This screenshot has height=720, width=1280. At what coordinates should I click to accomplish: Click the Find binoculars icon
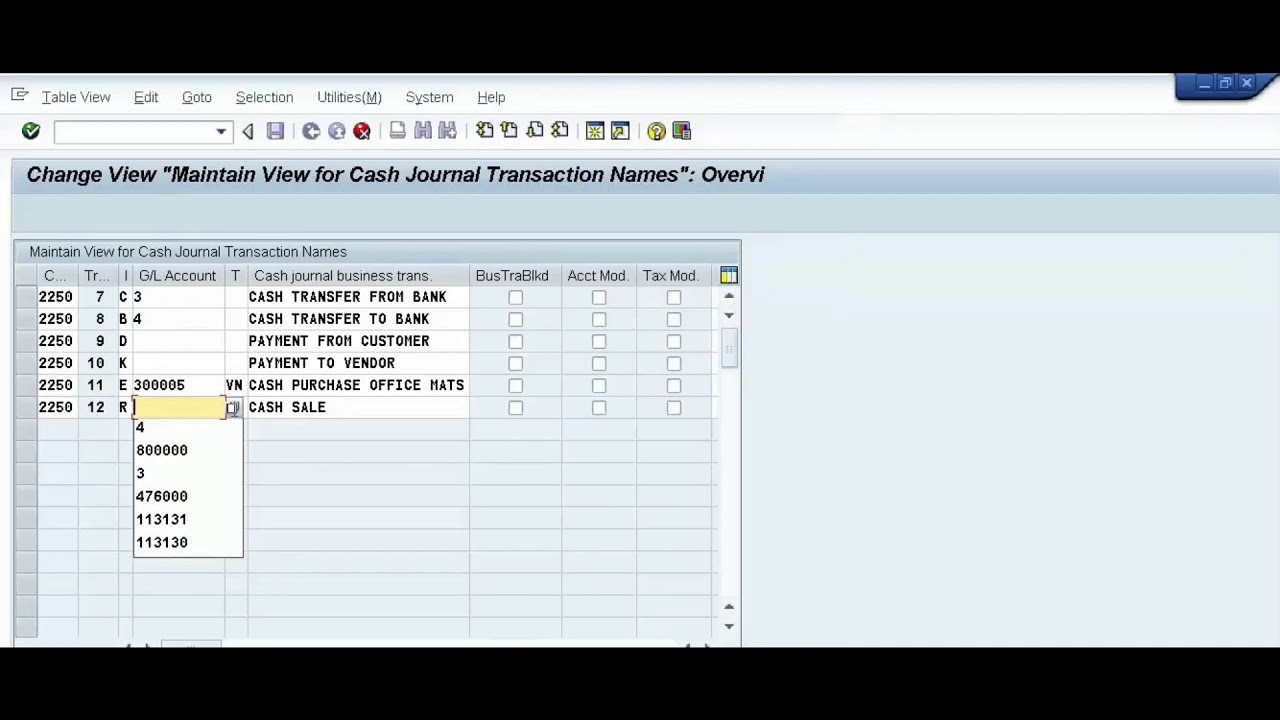[x=422, y=131]
